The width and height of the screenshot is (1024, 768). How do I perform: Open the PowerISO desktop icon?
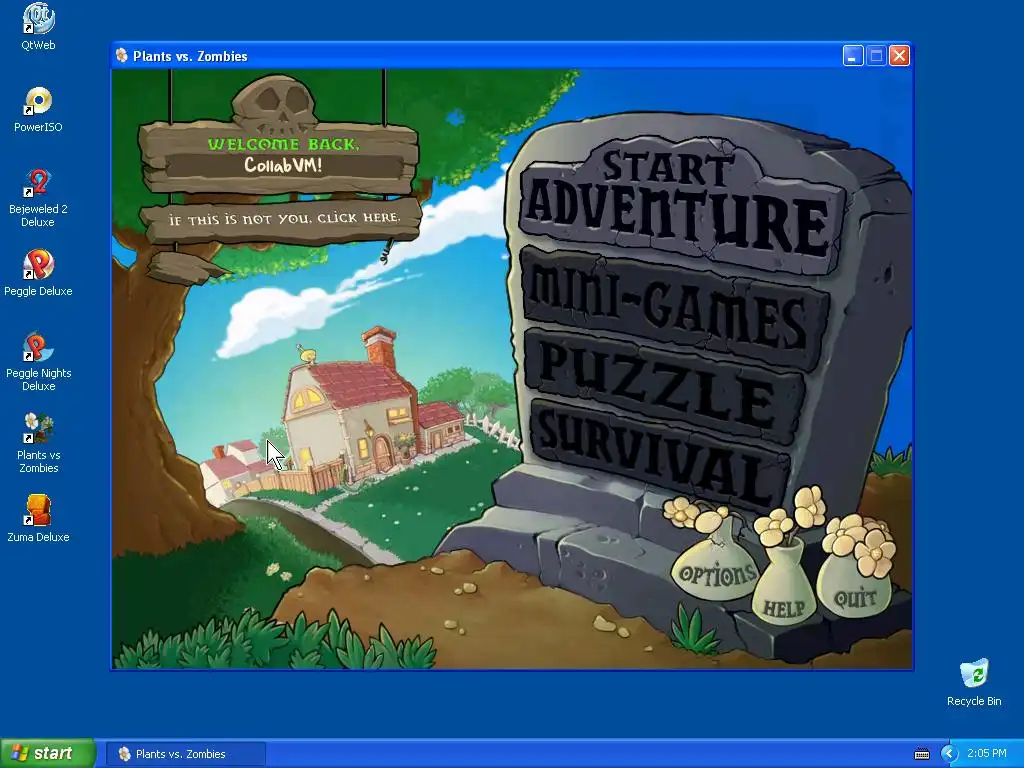[x=38, y=108]
